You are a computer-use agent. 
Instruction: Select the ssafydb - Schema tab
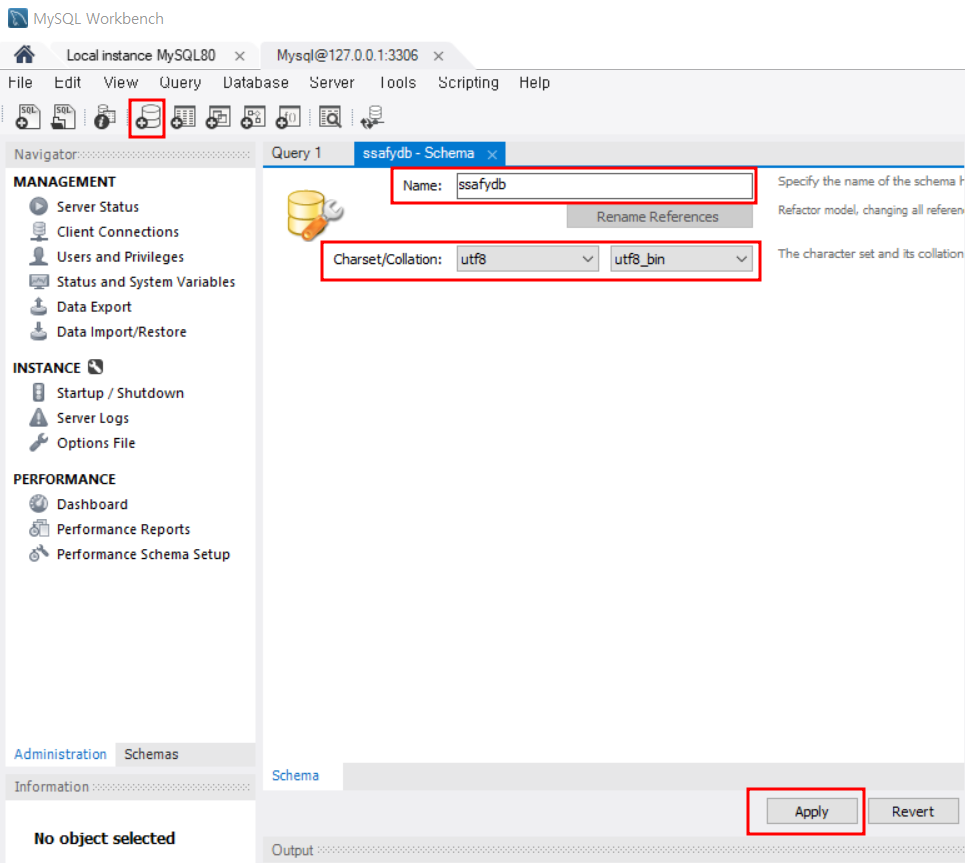point(418,153)
